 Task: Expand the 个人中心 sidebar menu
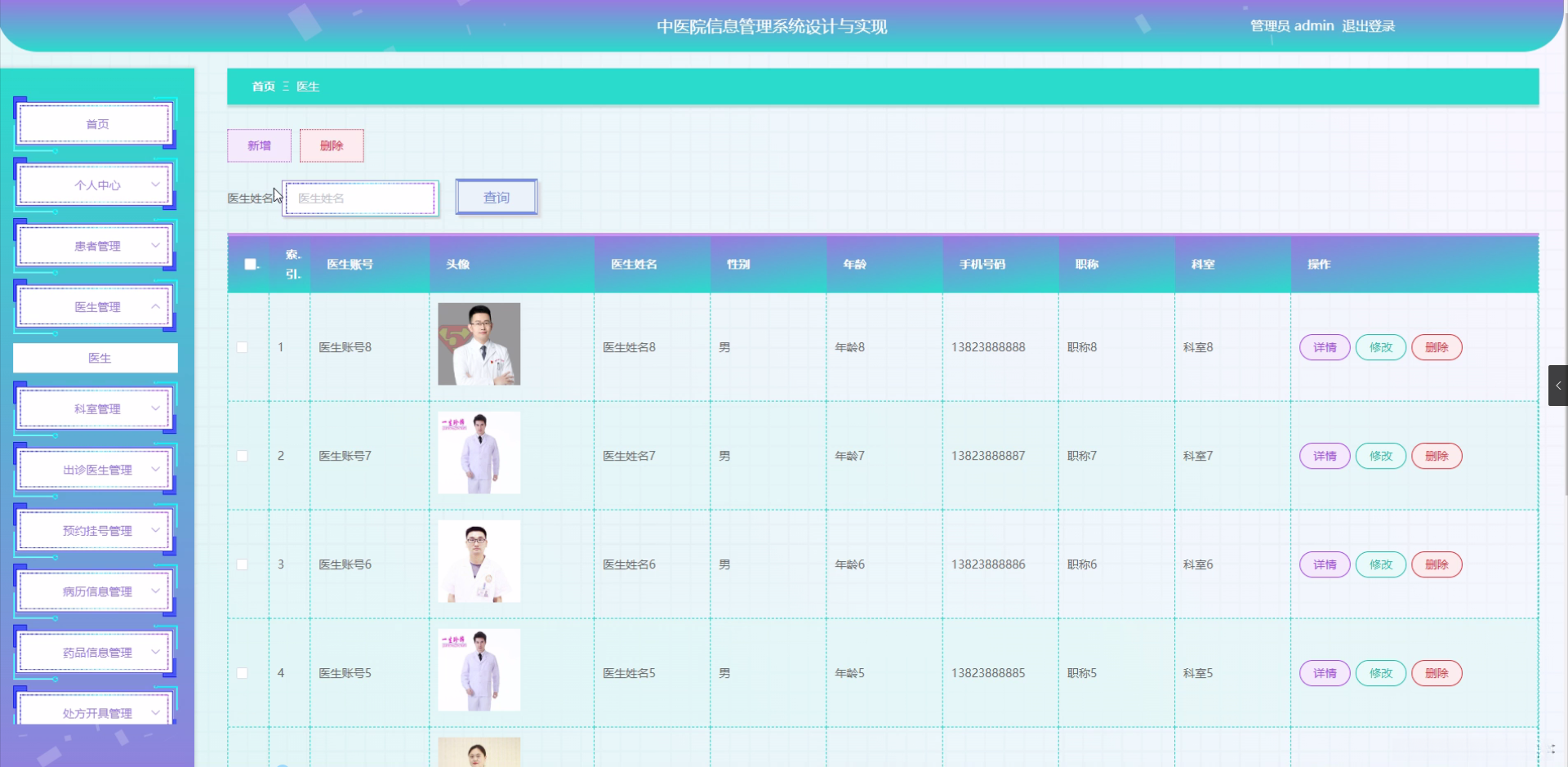96,185
